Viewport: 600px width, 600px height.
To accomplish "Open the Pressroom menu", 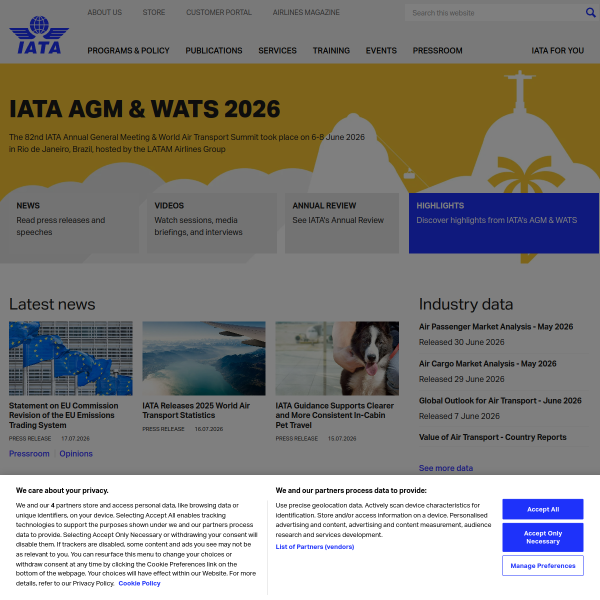I will (437, 51).
